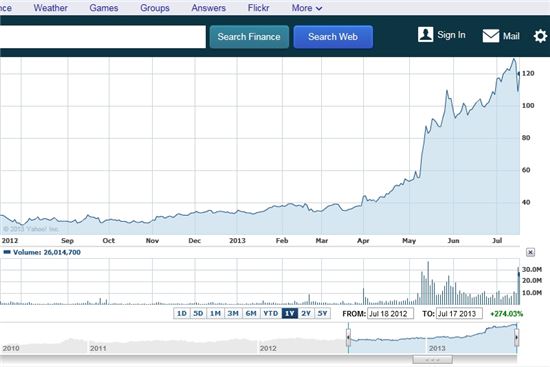The height and width of the screenshot is (367, 550).
Task: Select the 3M chart range
Action: click(x=233, y=313)
